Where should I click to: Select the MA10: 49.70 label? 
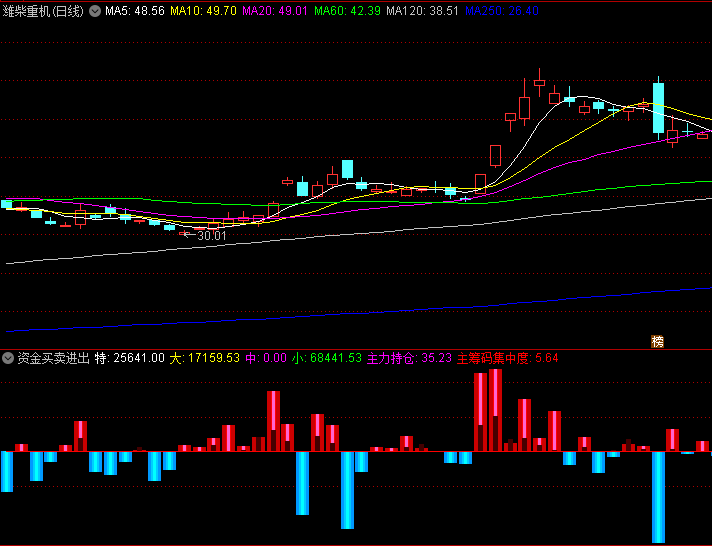pyautogui.click(x=203, y=11)
